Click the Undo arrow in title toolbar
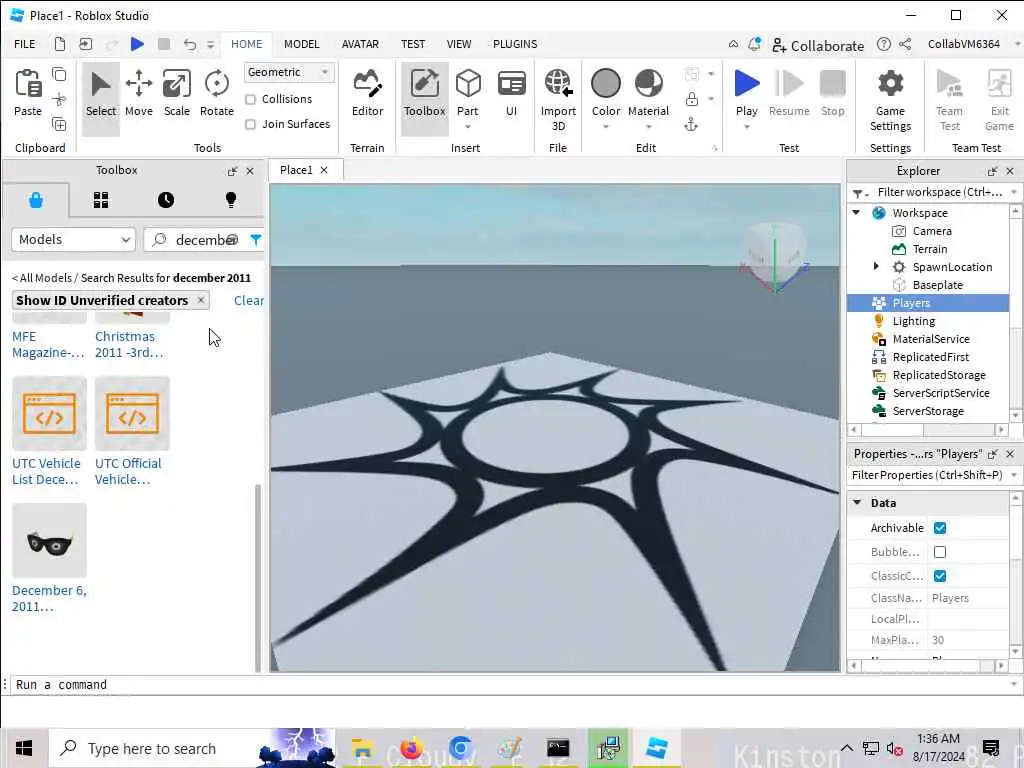Image resolution: width=1024 pixels, height=768 pixels. click(189, 44)
